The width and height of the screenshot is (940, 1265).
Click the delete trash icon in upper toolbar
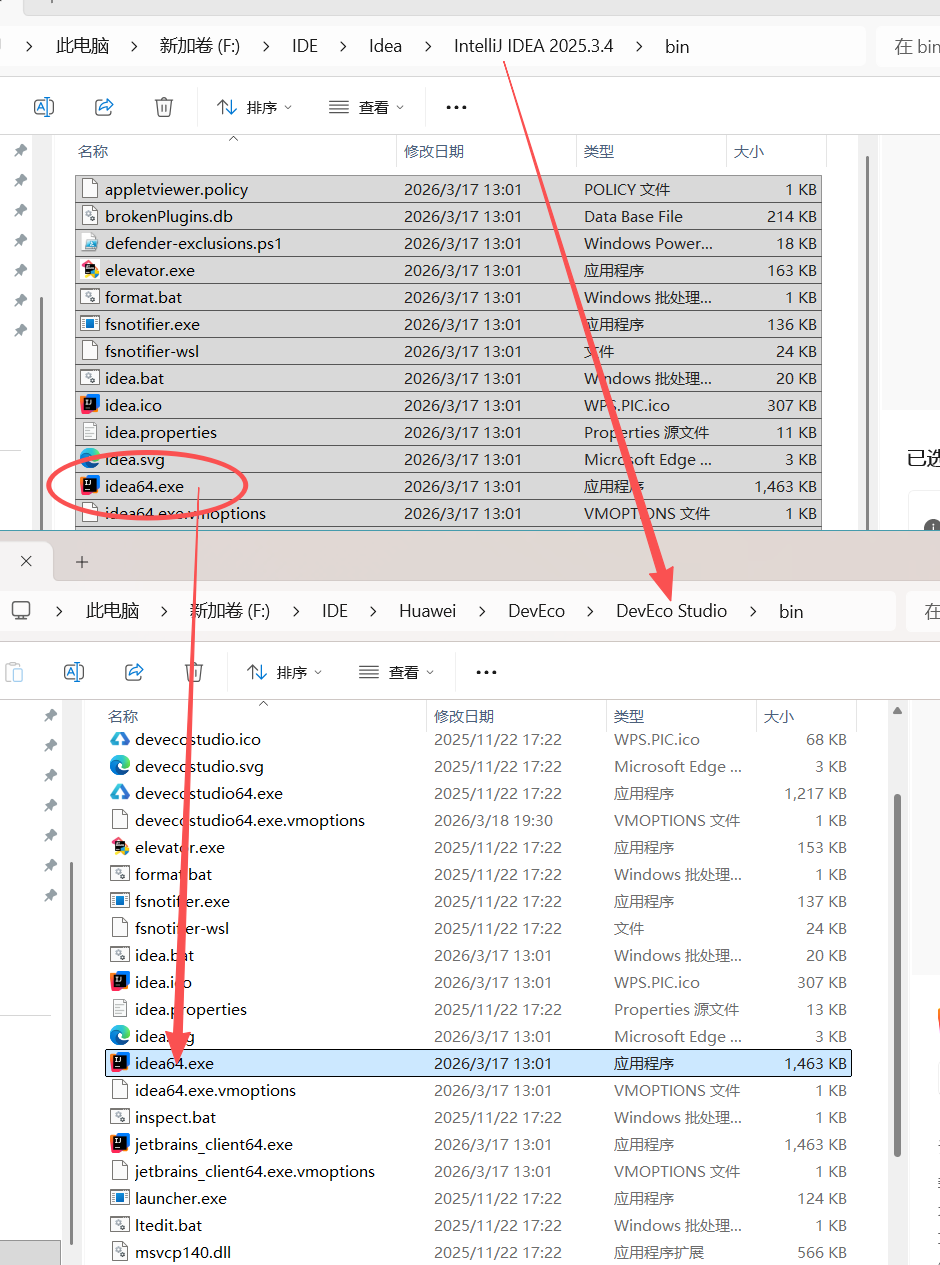164,107
